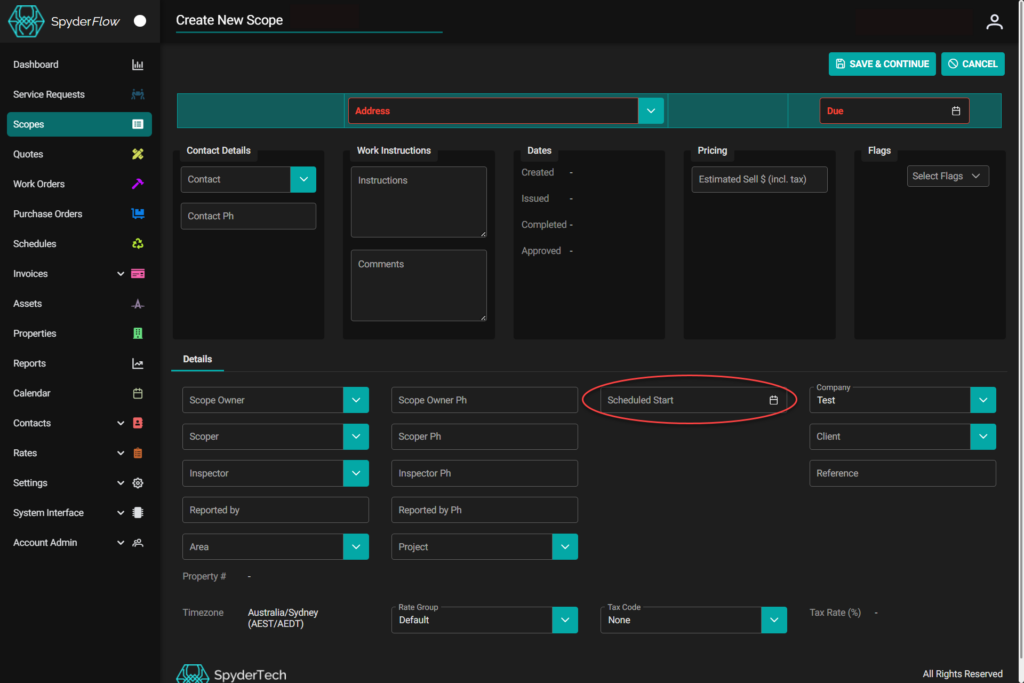Image resolution: width=1024 pixels, height=683 pixels.
Task: Expand the Settings submenu chevron
Action: pos(121,483)
